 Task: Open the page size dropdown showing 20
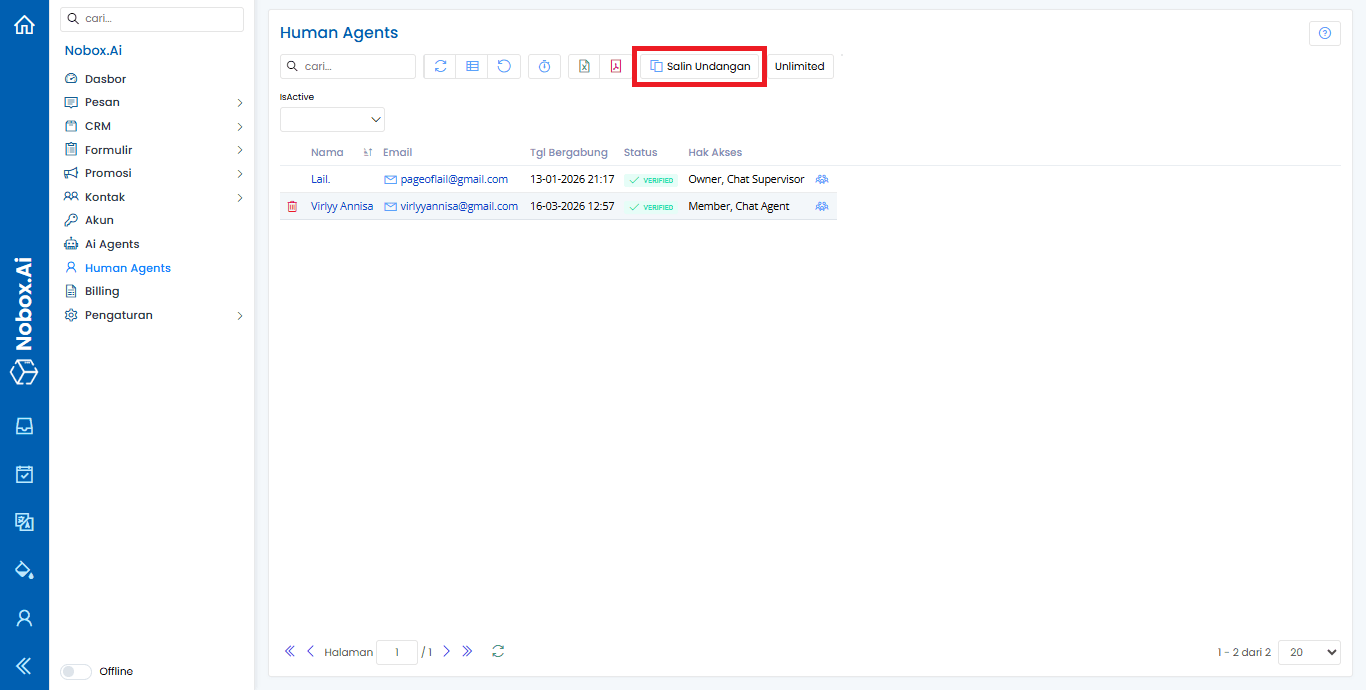(1308, 652)
